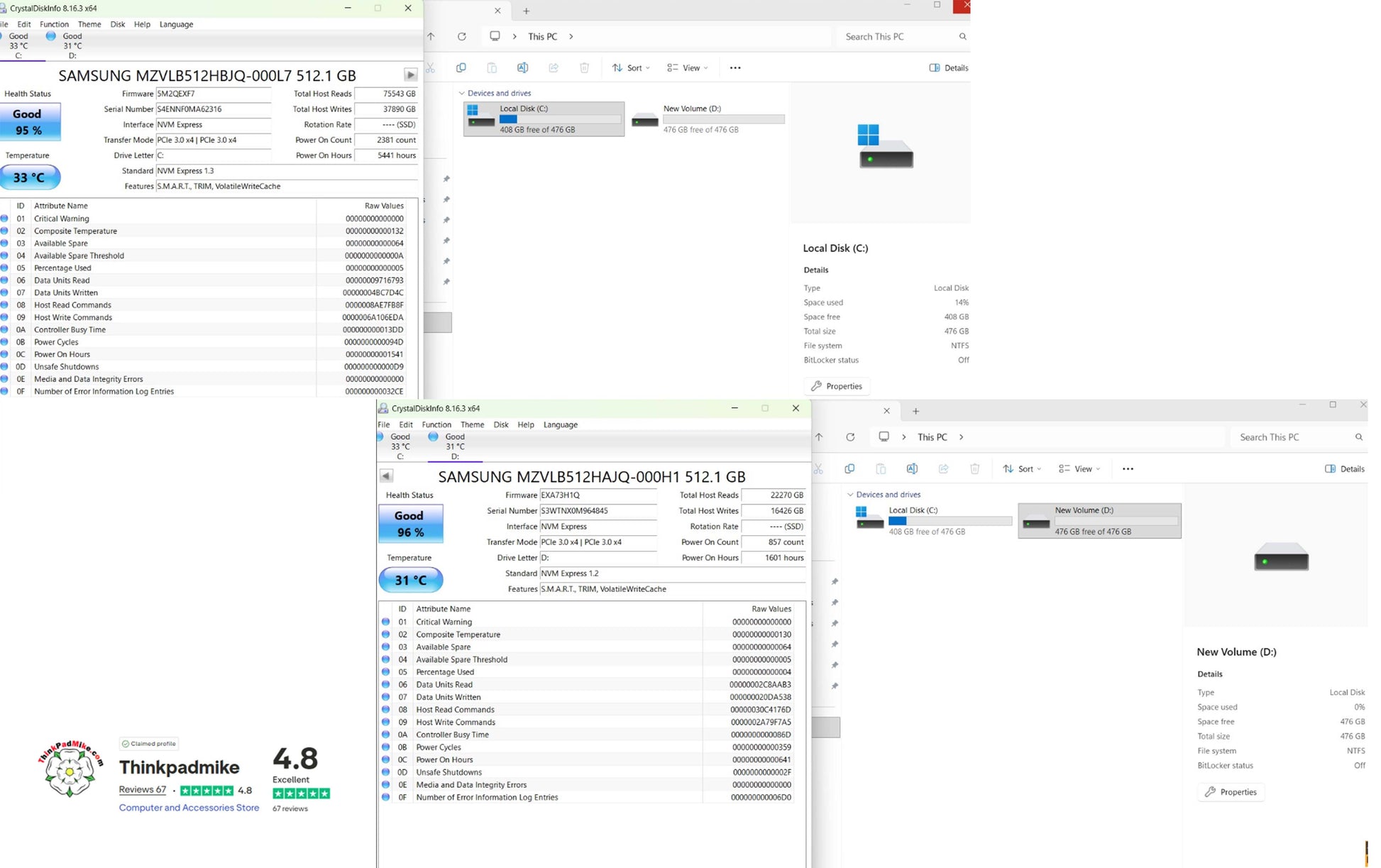Viewport: 1381px width, 868px height.
Task: Collapse Devices and drives group, top Explorer
Action: click(x=462, y=93)
